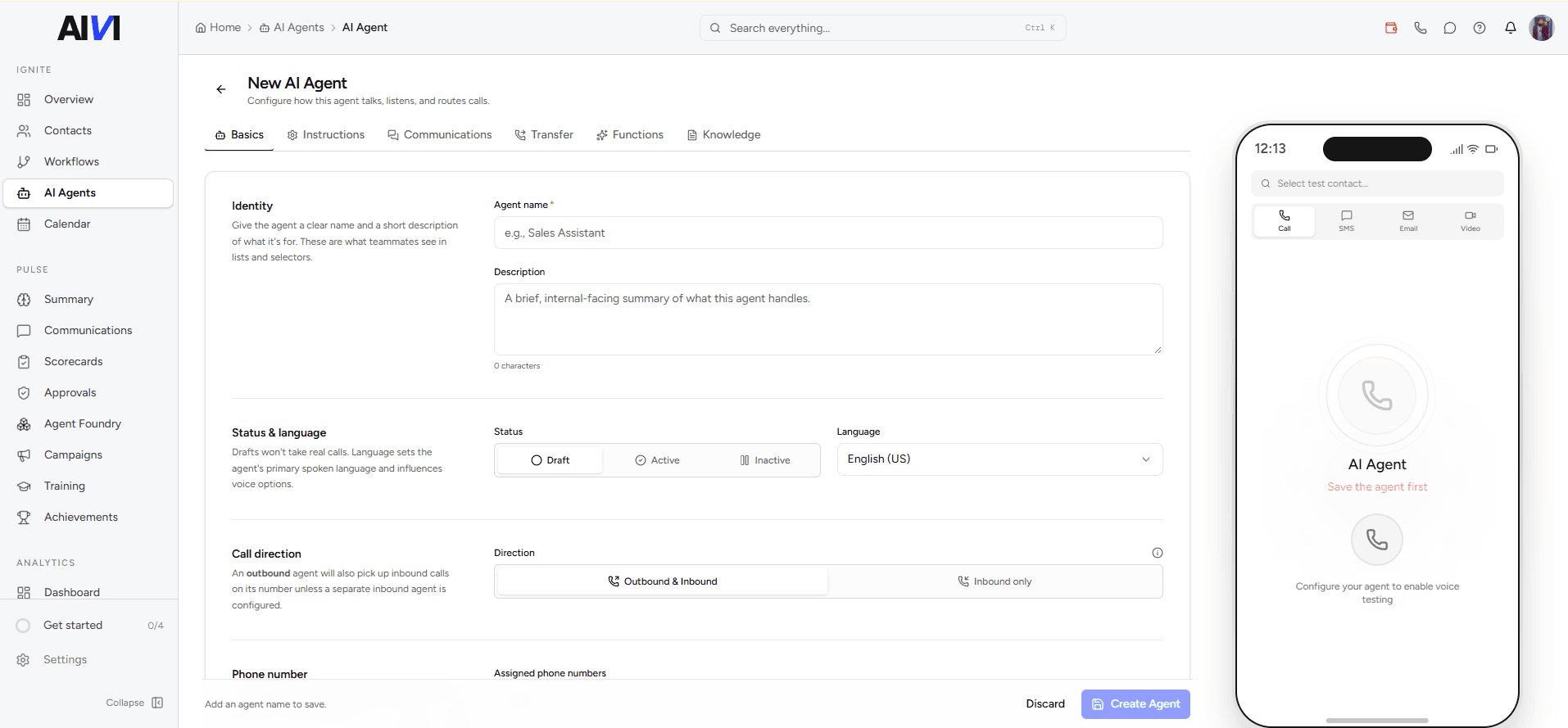Image resolution: width=1568 pixels, height=728 pixels.
Task: Click the back arrow beside New AI Agent
Action: click(220, 89)
